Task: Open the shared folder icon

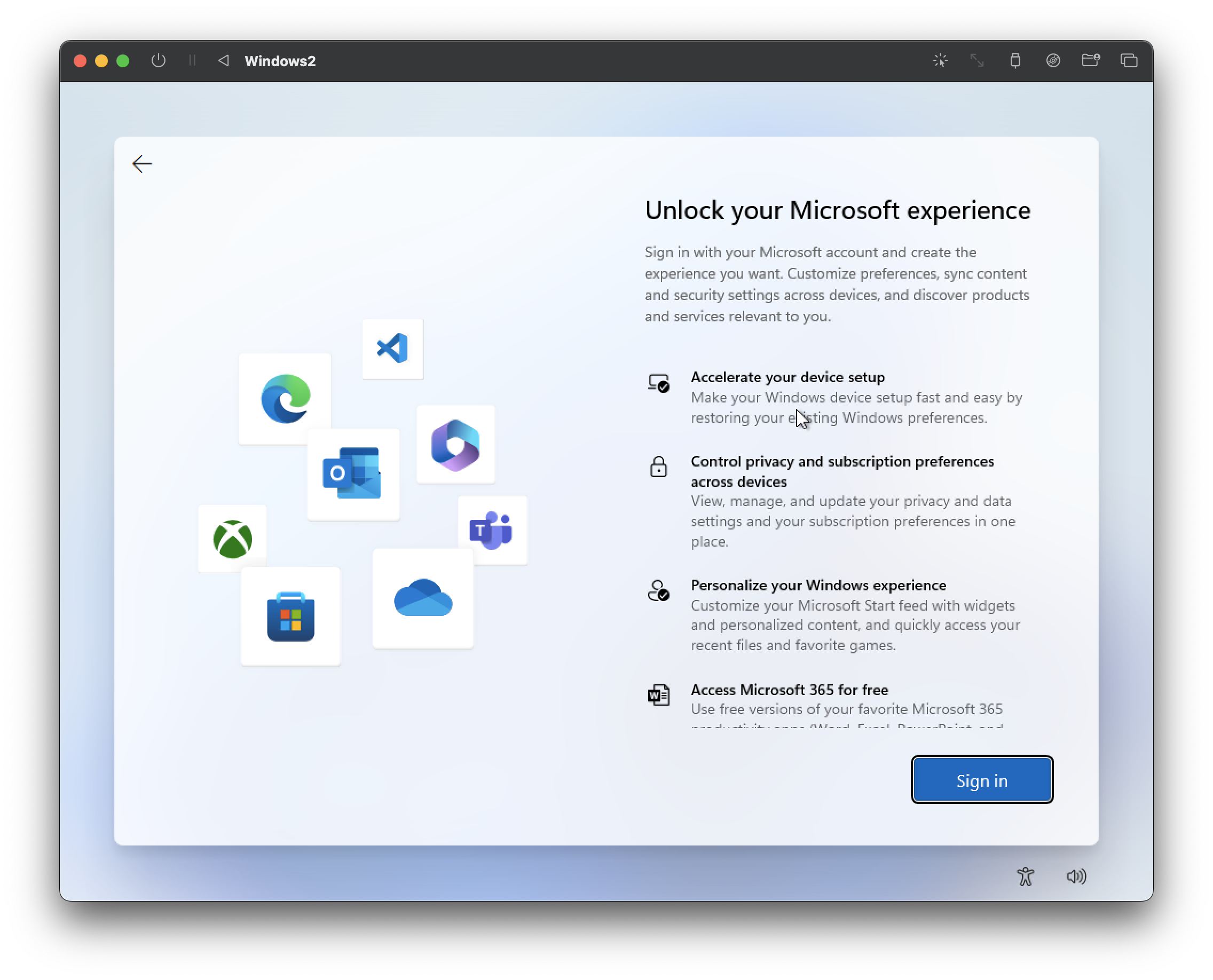Action: 1090,60
